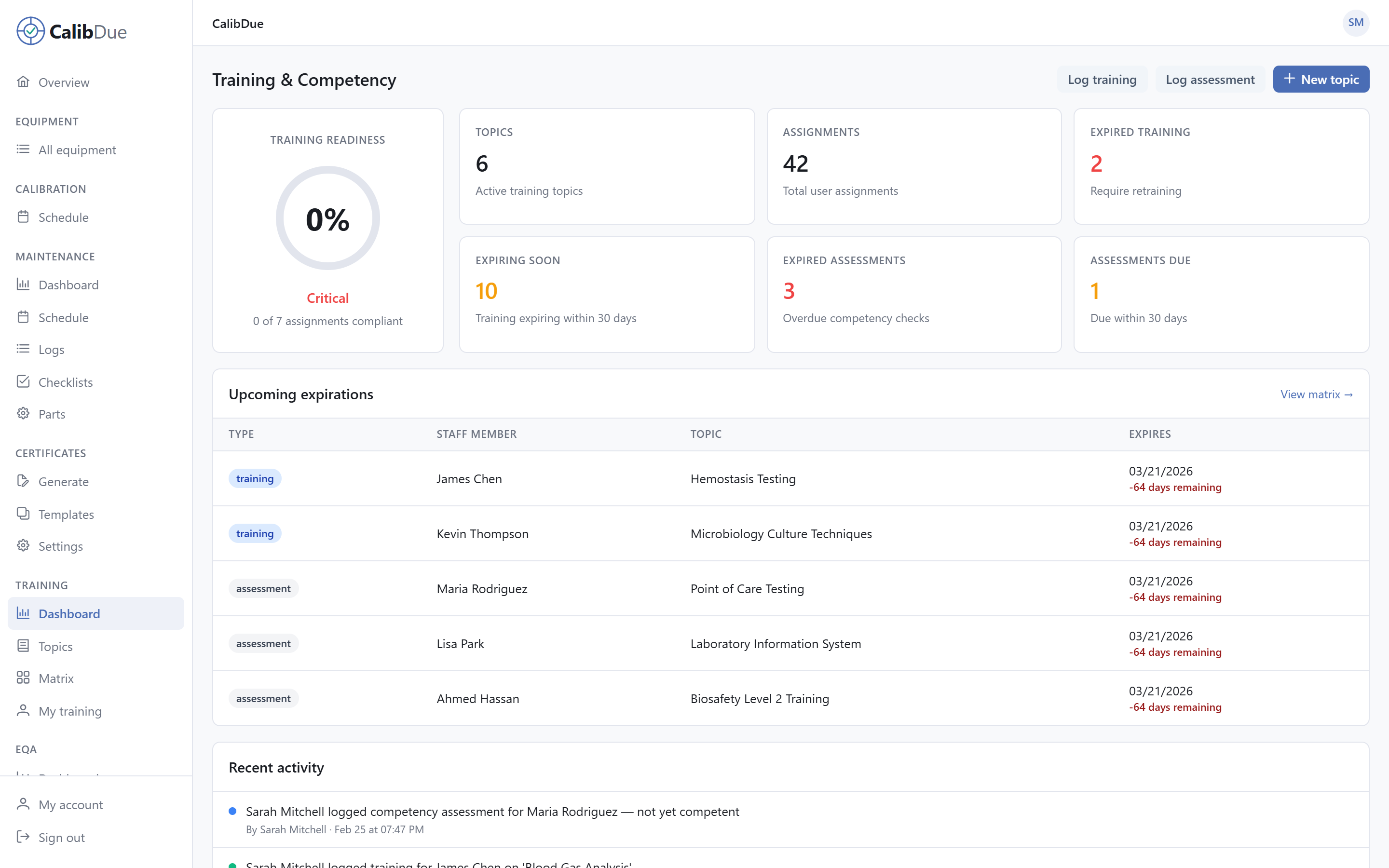Open the Expired Assessments card

point(914,295)
